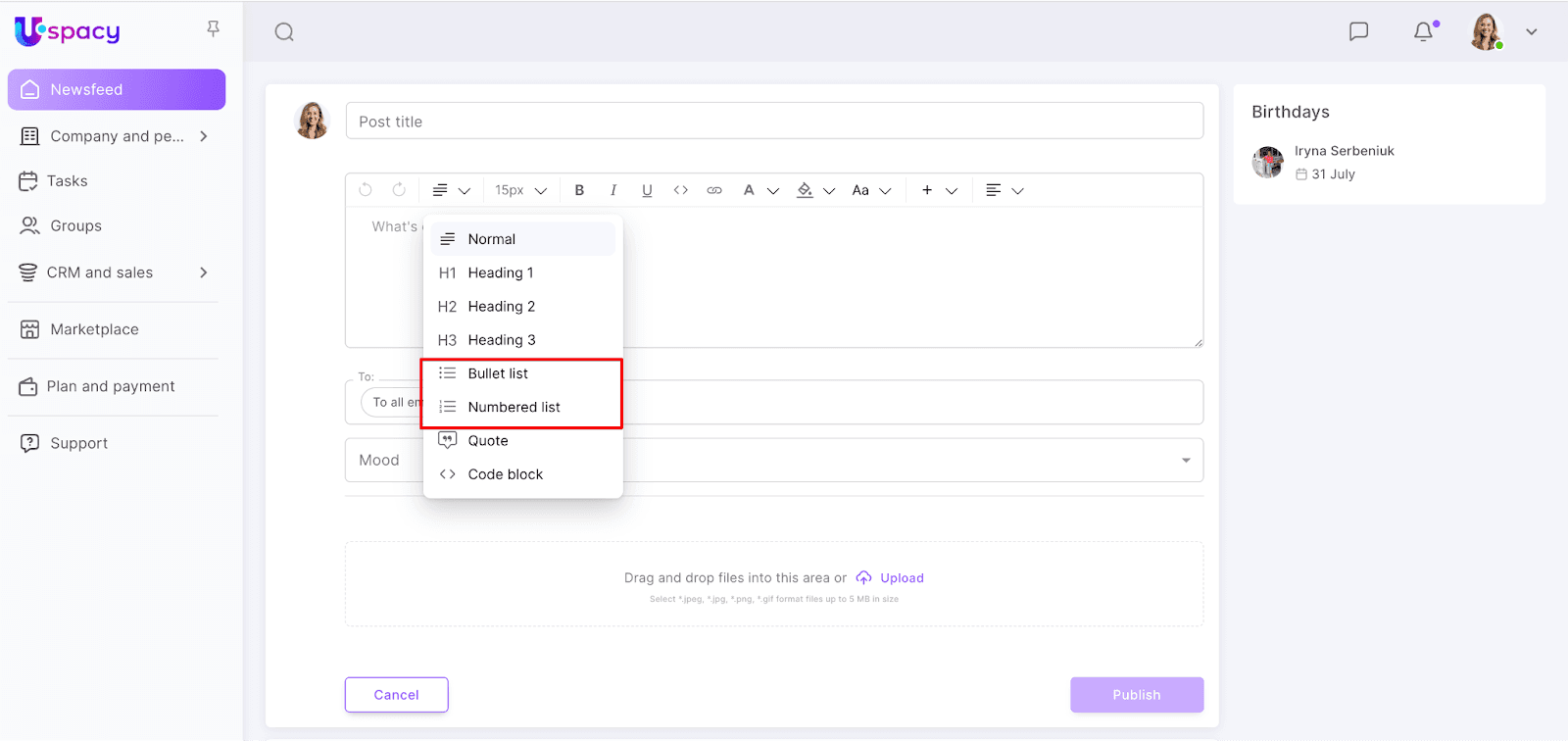Click into the Post title field
Image resolution: width=1568 pixels, height=741 pixels.
click(774, 122)
